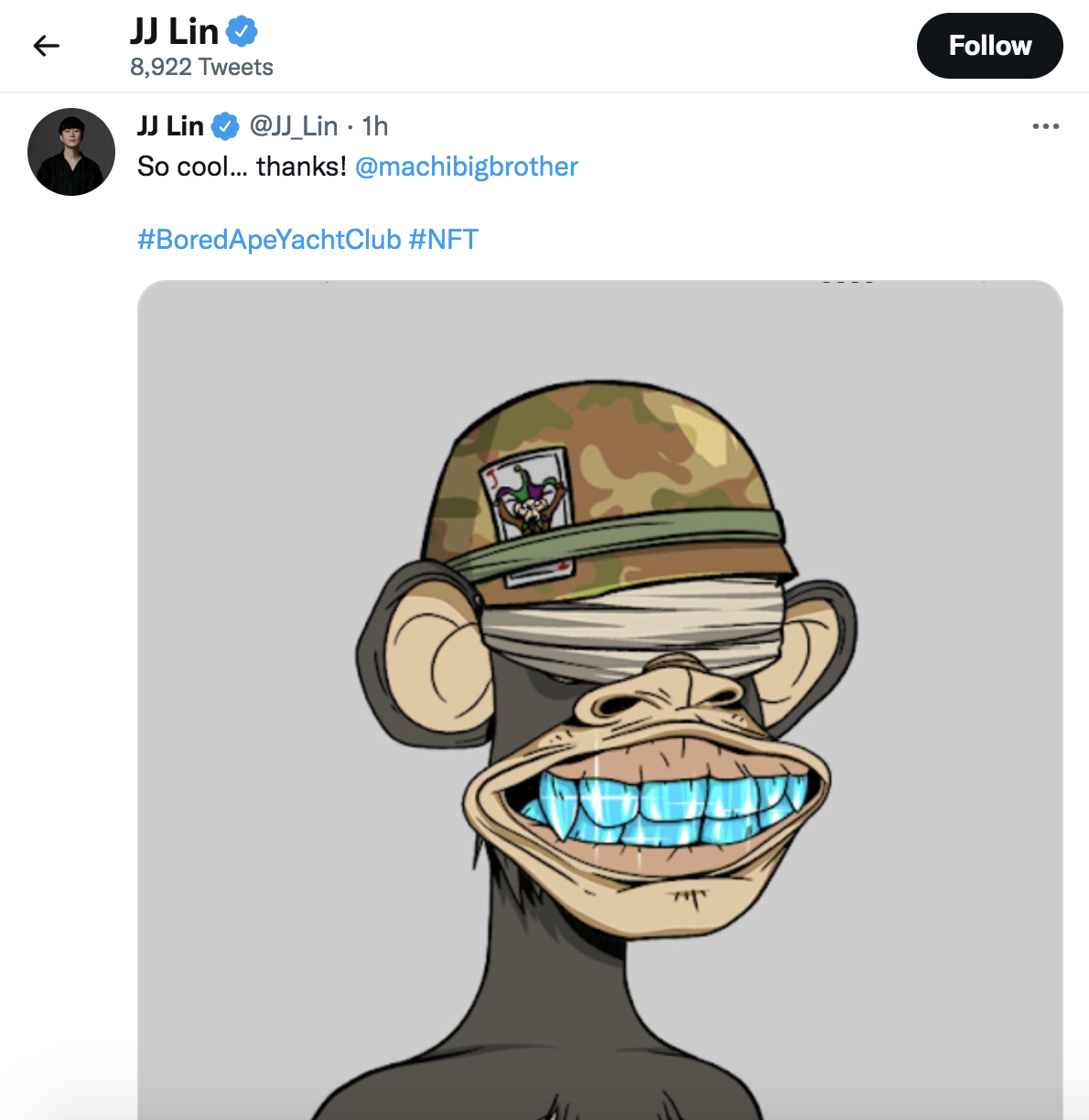Viewport: 1089px width, 1120px height.
Task: Click the large JJ Lin header title
Action: click(174, 32)
